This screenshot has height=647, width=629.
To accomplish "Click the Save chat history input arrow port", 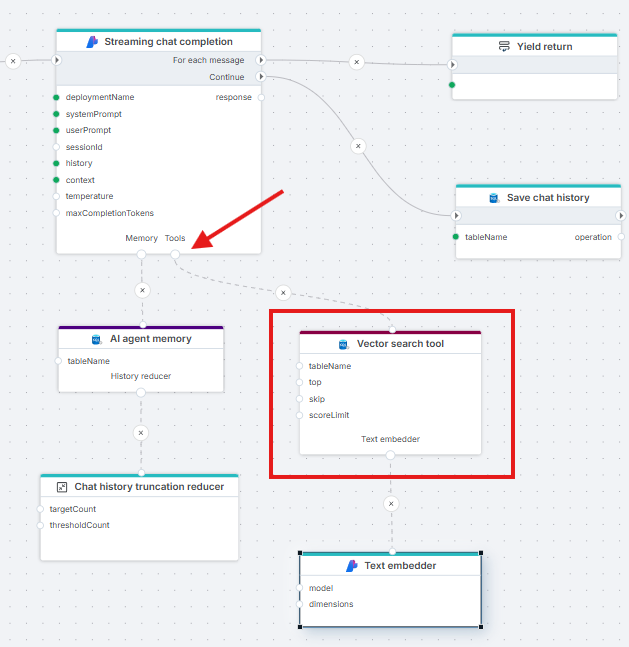I will 456,215.
